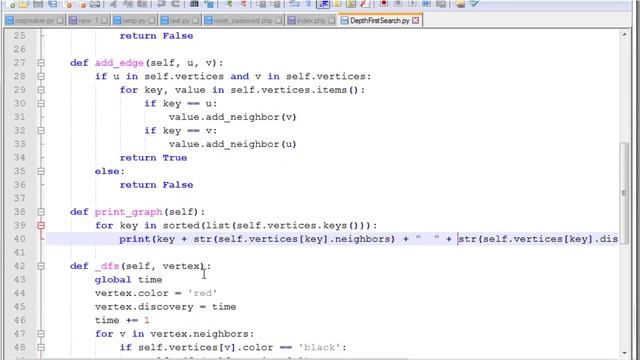Switch to the test.py tab
The image size is (640, 360).
(180, 20)
